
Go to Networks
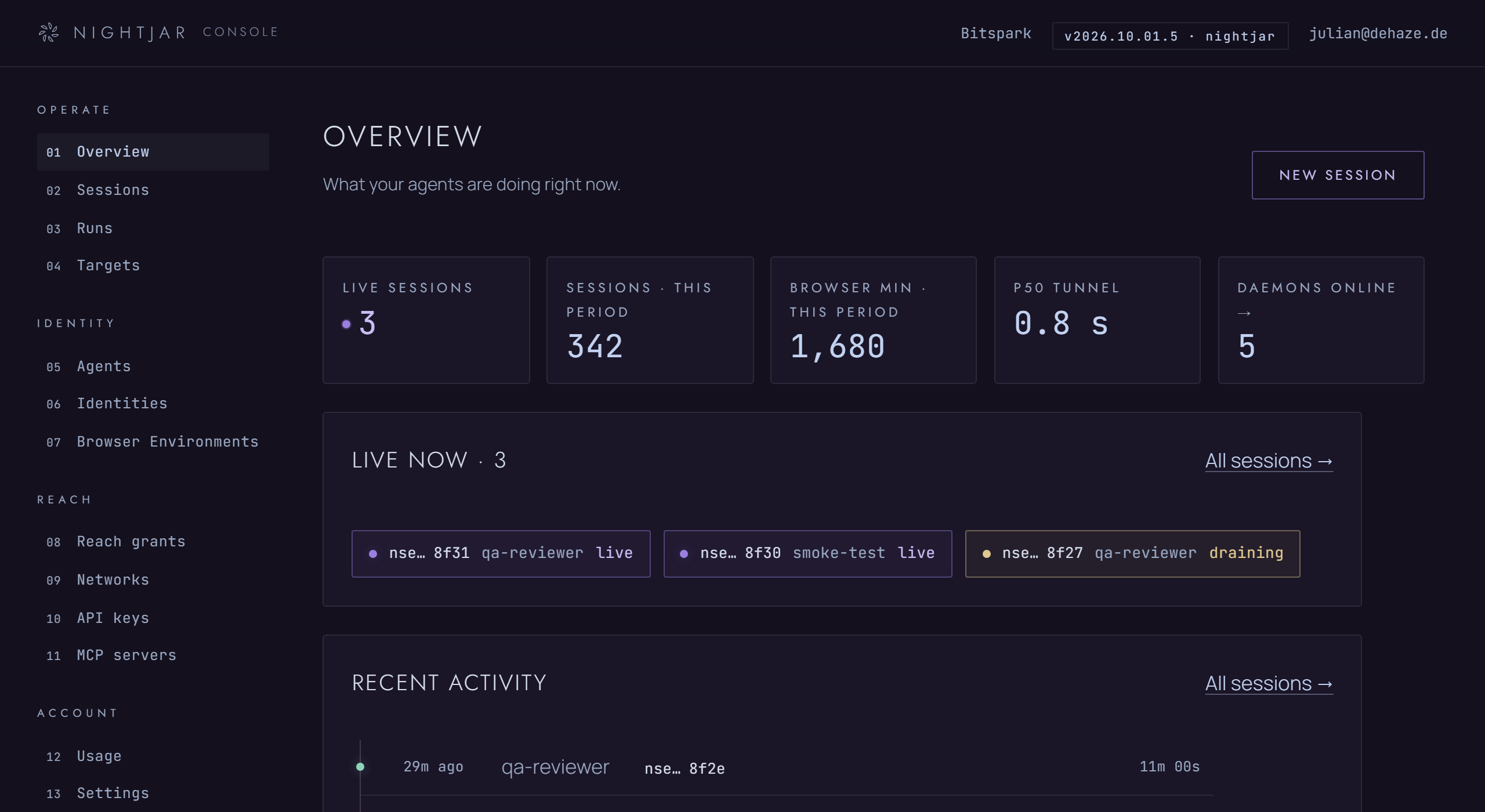[x=153, y=580]
